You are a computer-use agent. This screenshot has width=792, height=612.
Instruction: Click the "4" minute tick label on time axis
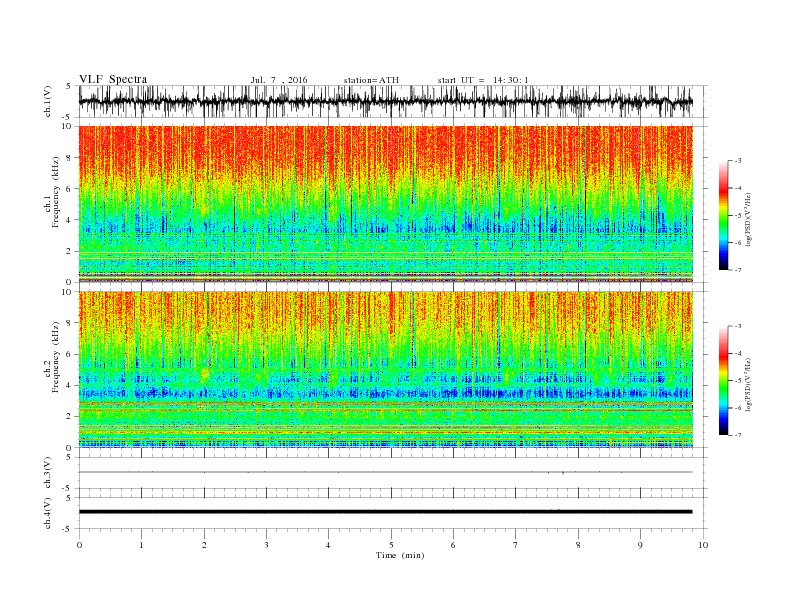[328, 545]
